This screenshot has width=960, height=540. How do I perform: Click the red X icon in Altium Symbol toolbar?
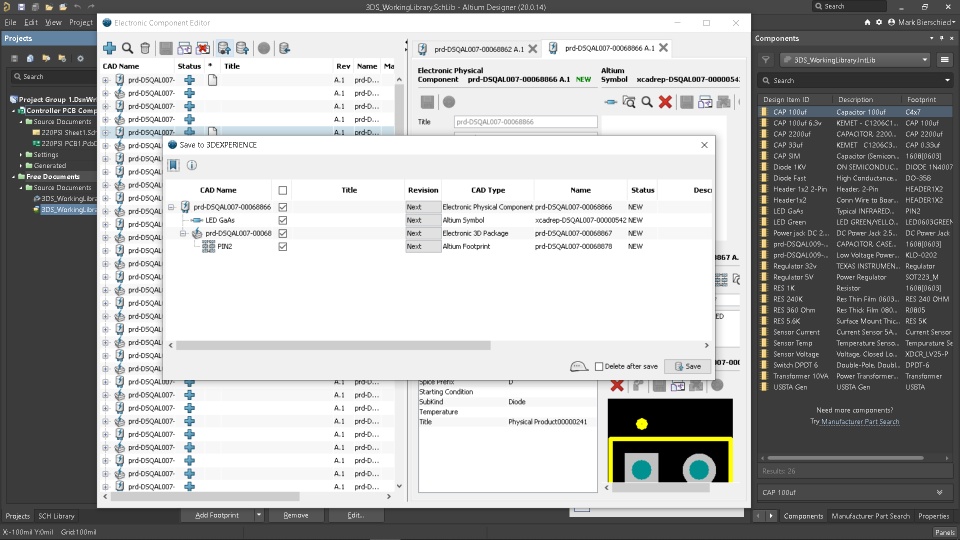[x=666, y=102]
